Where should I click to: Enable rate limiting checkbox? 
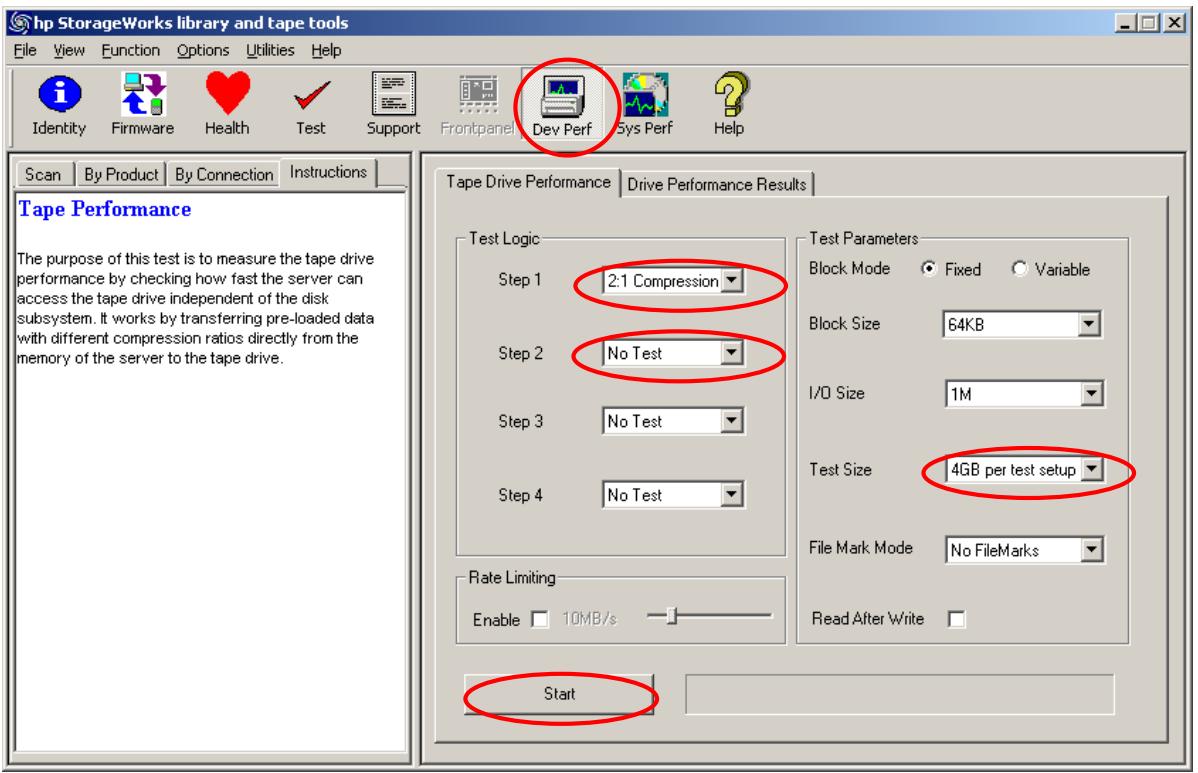tap(539, 619)
